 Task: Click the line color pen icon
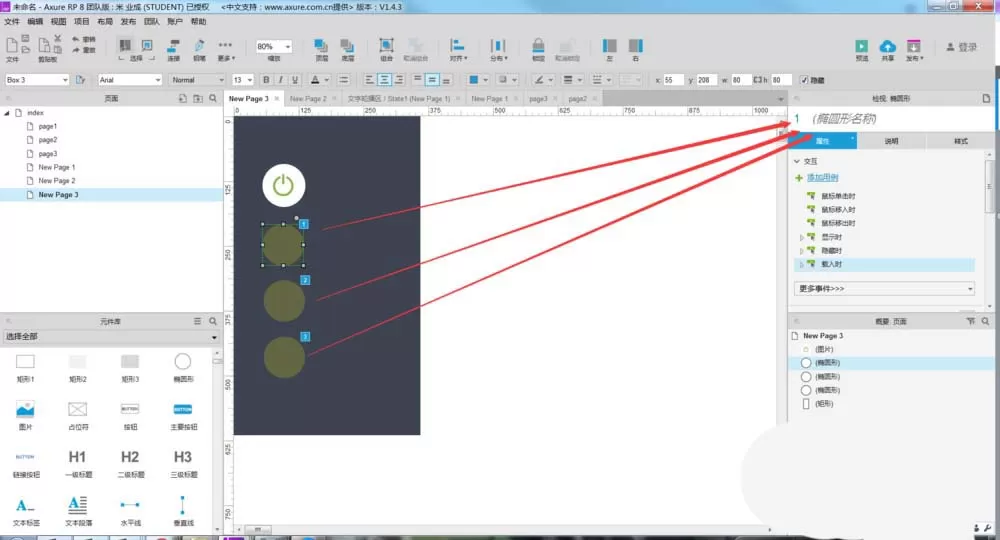[539, 80]
